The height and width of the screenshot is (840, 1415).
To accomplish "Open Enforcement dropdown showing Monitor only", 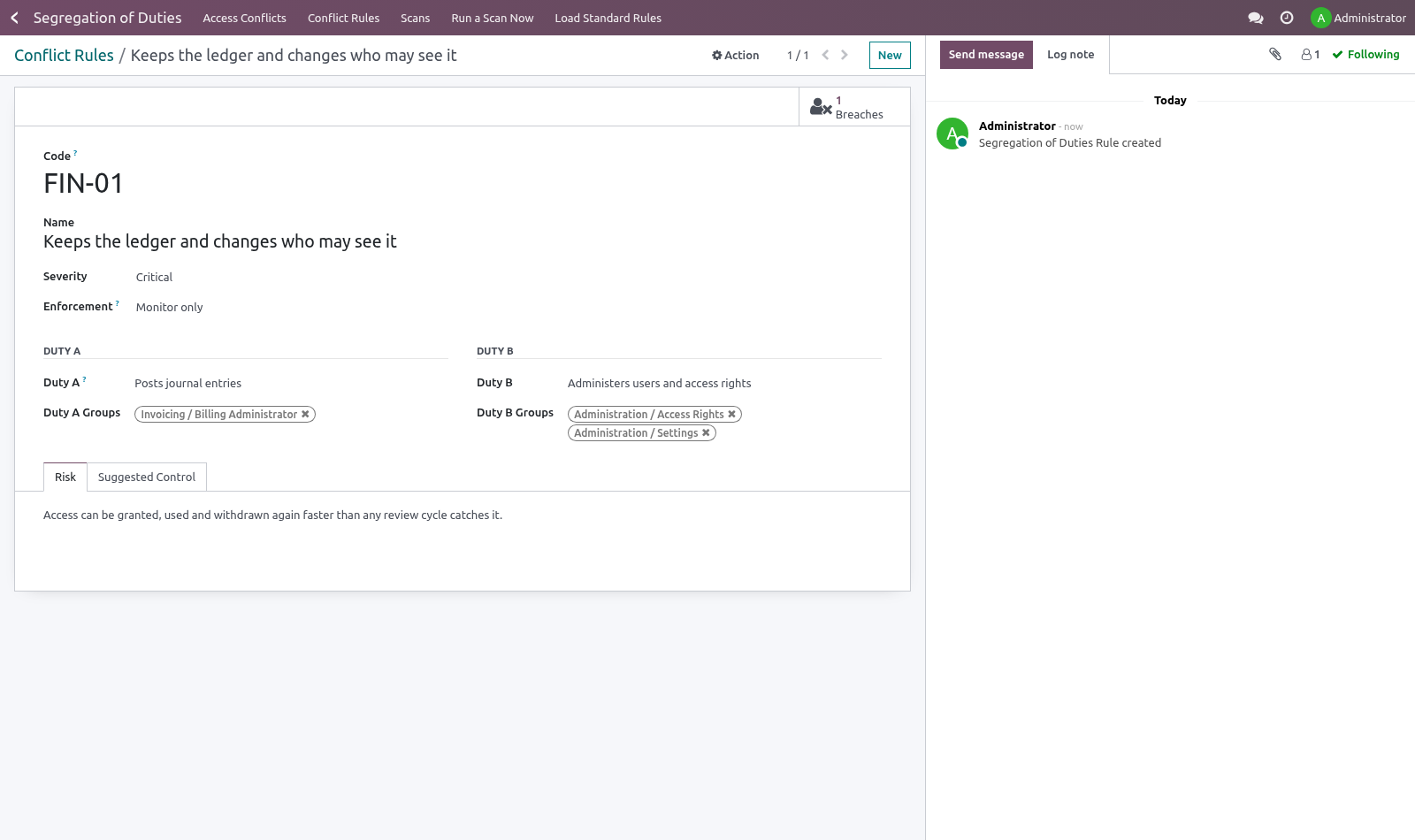I will (x=290, y=308).
